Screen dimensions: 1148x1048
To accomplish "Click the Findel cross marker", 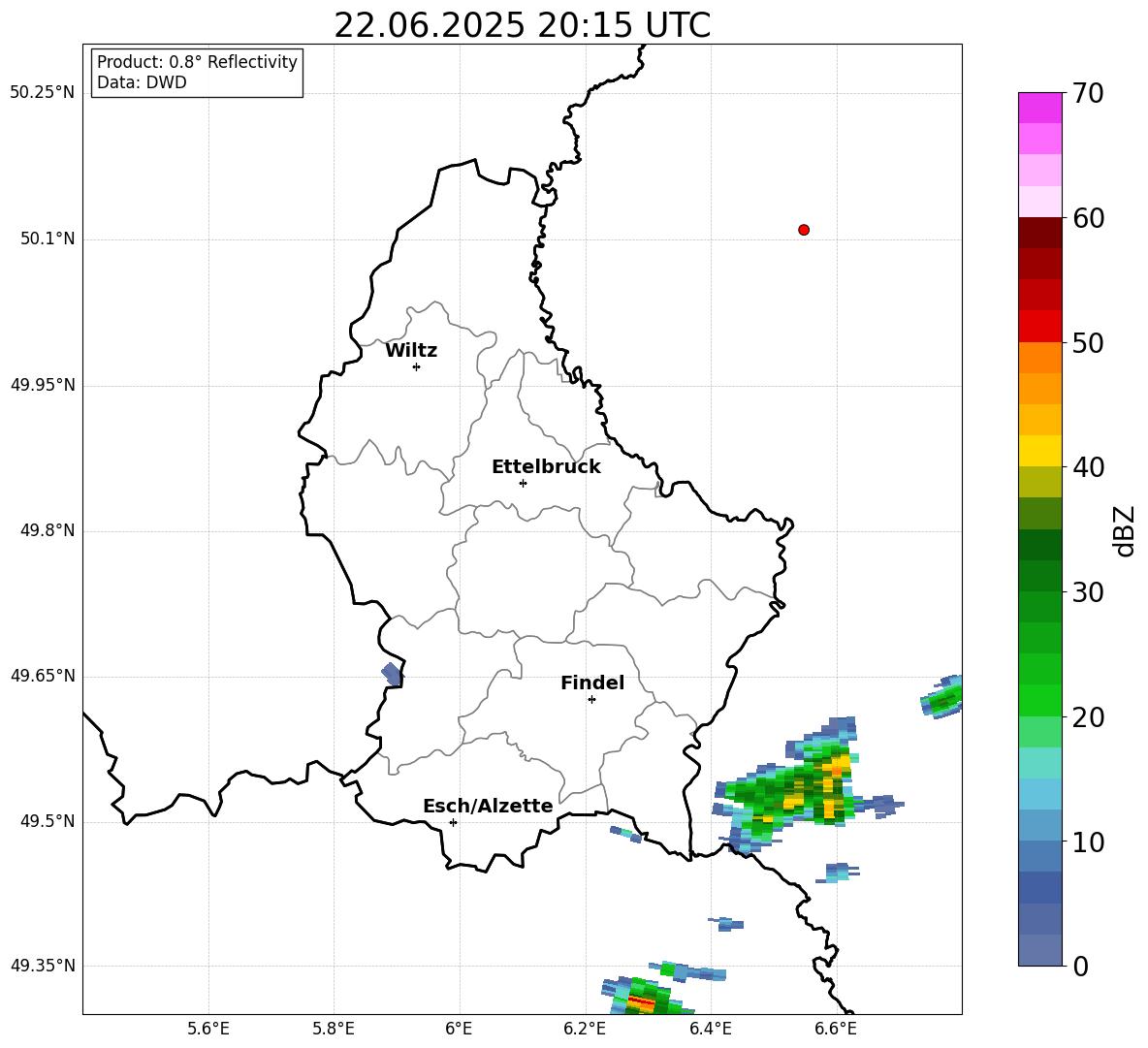I will pos(591,700).
